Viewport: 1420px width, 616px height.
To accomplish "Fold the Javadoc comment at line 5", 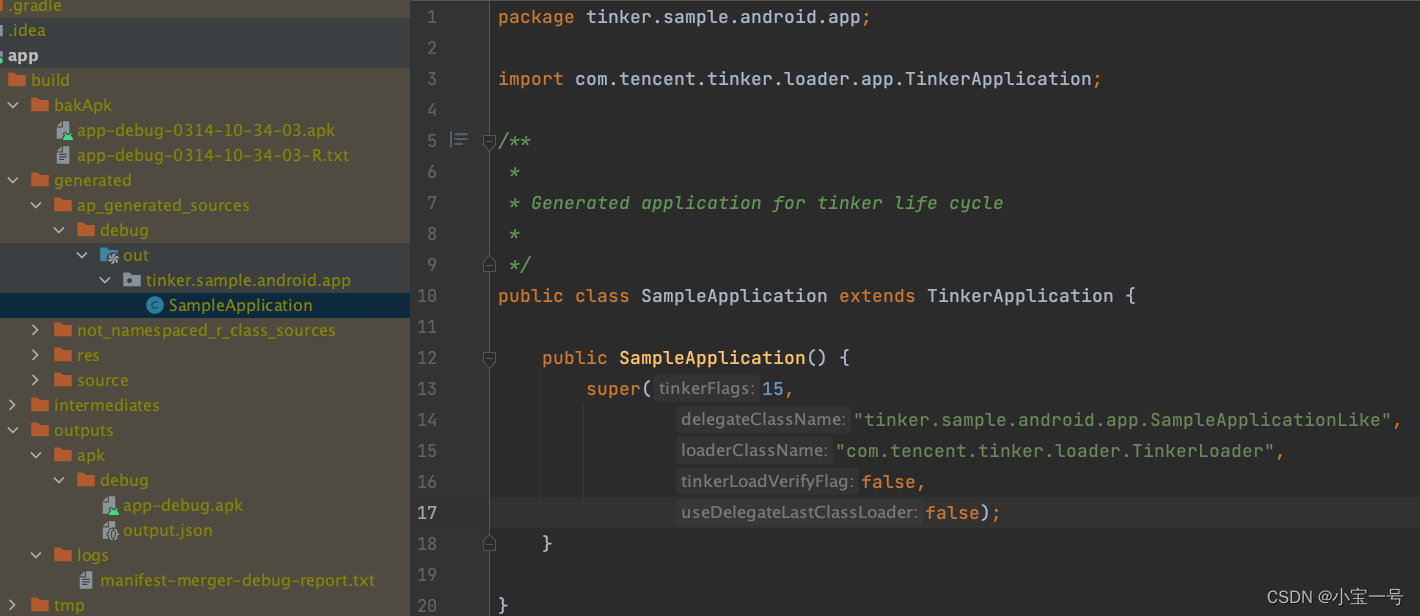I will click(x=489, y=141).
